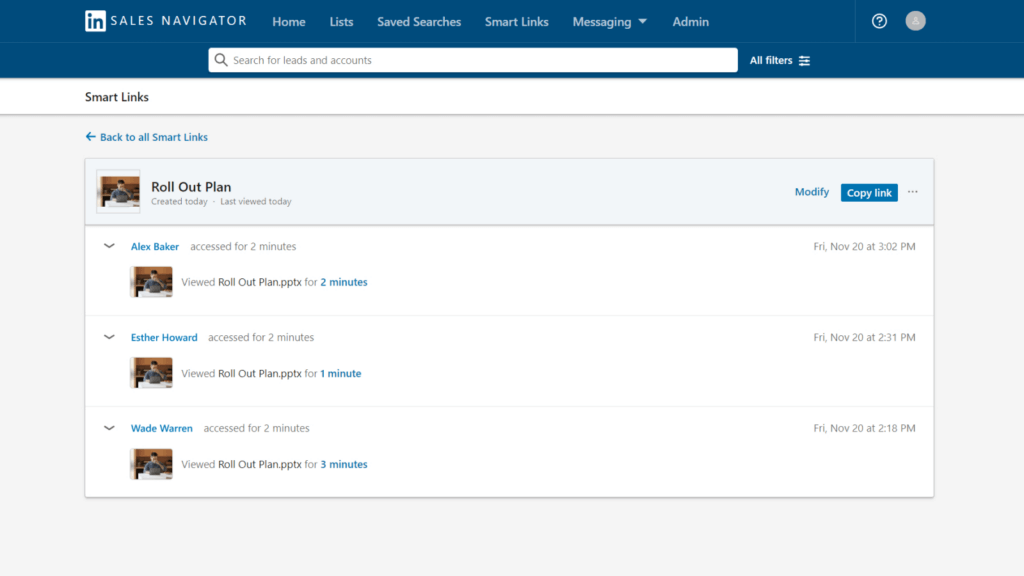Click the magnifying glass search icon
The width and height of the screenshot is (1024, 576).
[221, 60]
